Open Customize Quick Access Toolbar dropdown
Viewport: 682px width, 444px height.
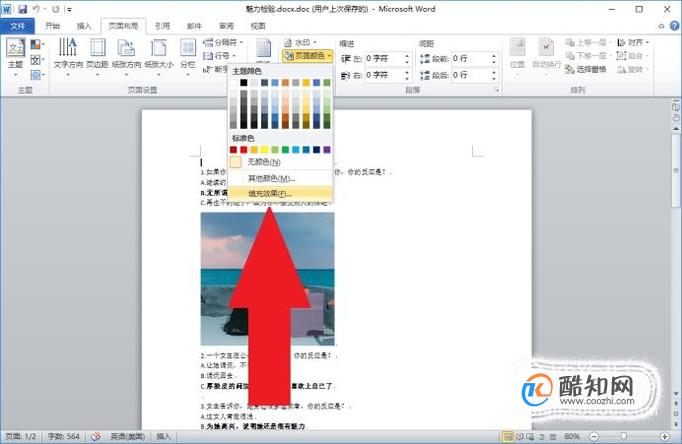[70, 9]
